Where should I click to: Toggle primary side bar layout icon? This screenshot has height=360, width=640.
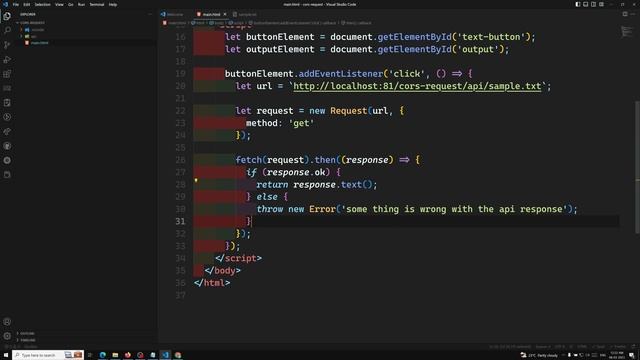[578, 4]
